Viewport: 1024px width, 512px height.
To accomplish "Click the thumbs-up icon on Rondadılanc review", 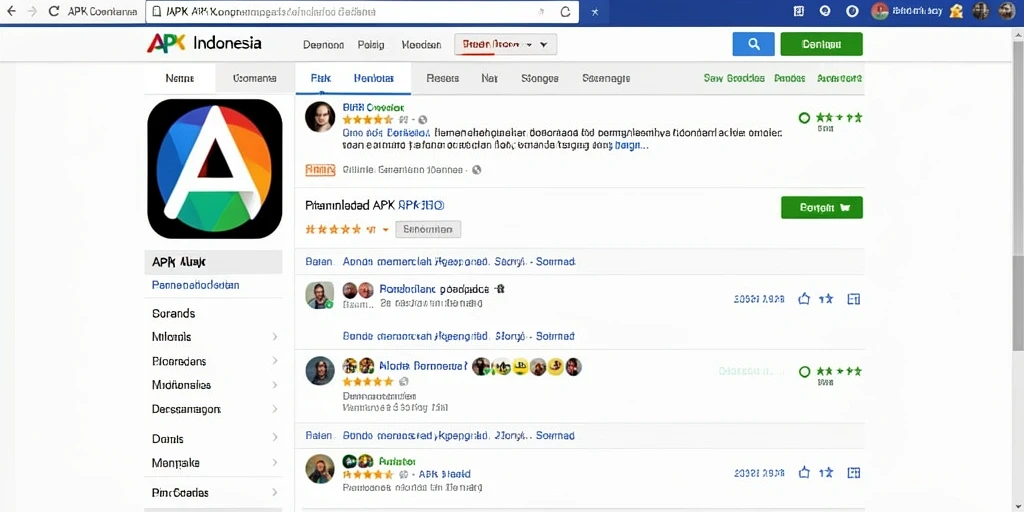I will (x=804, y=298).
